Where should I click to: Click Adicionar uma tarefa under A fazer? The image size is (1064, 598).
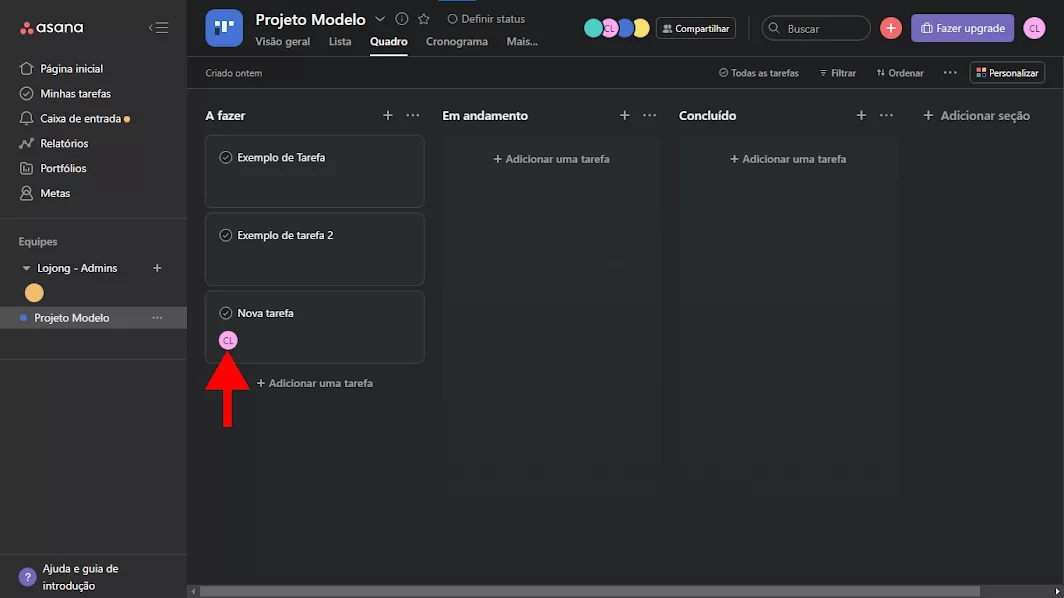pos(315,383)
